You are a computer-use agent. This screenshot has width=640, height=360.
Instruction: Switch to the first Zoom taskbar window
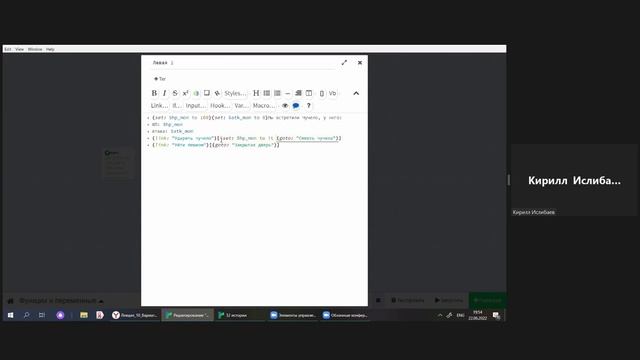tap(293, 315)
